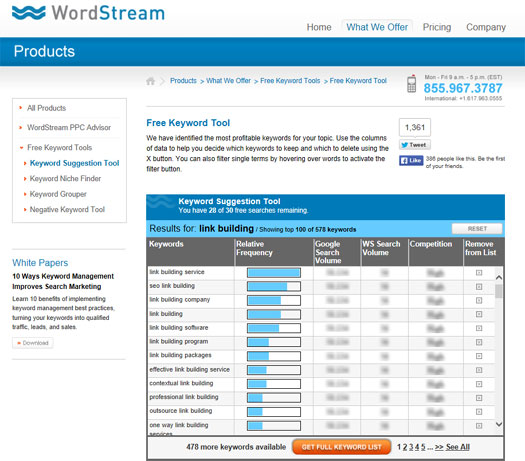Click the Competition column header
This screenshot has height=461, width=525.
click(436, 252)
